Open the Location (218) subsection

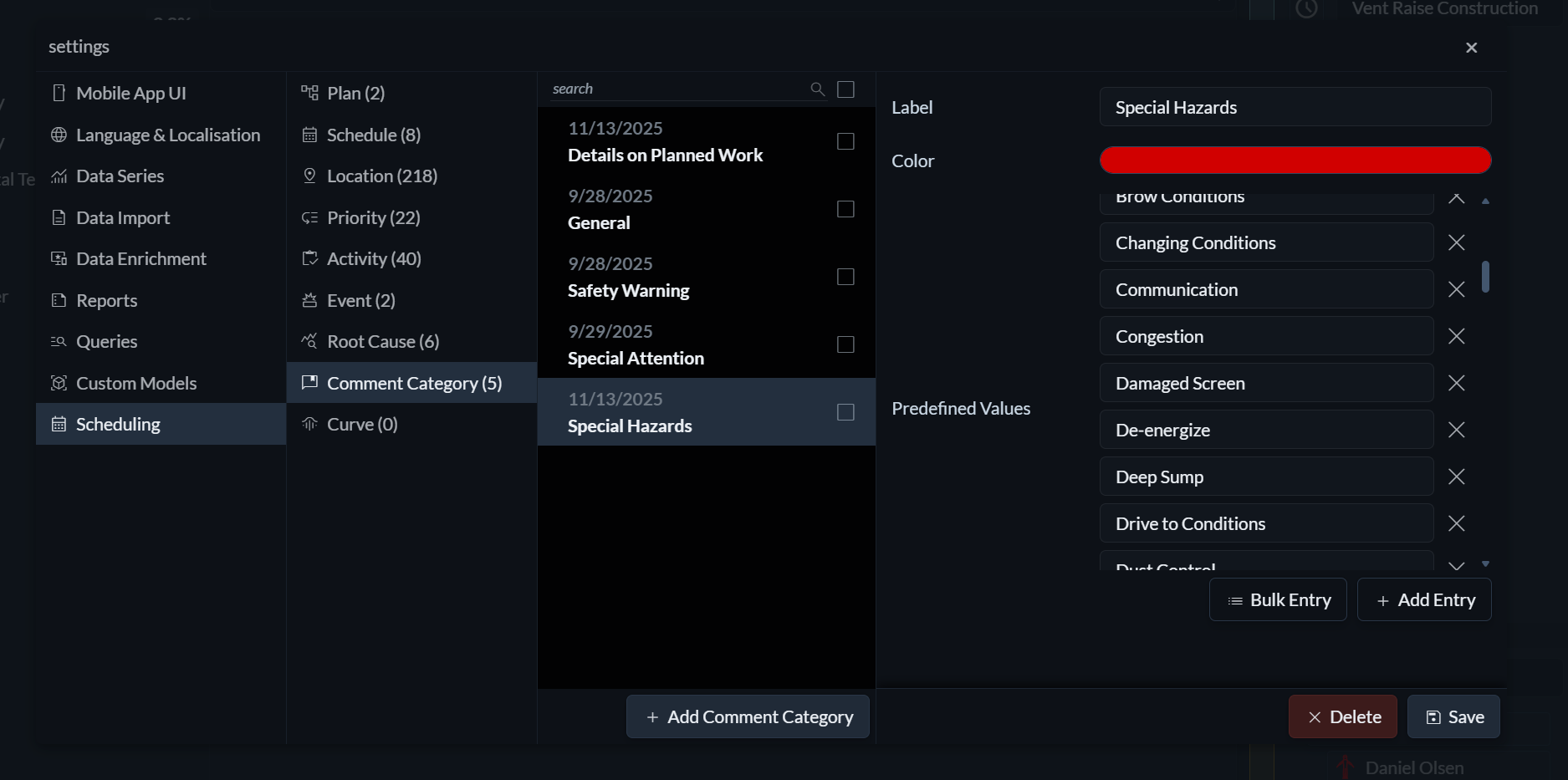click(411, 176)
